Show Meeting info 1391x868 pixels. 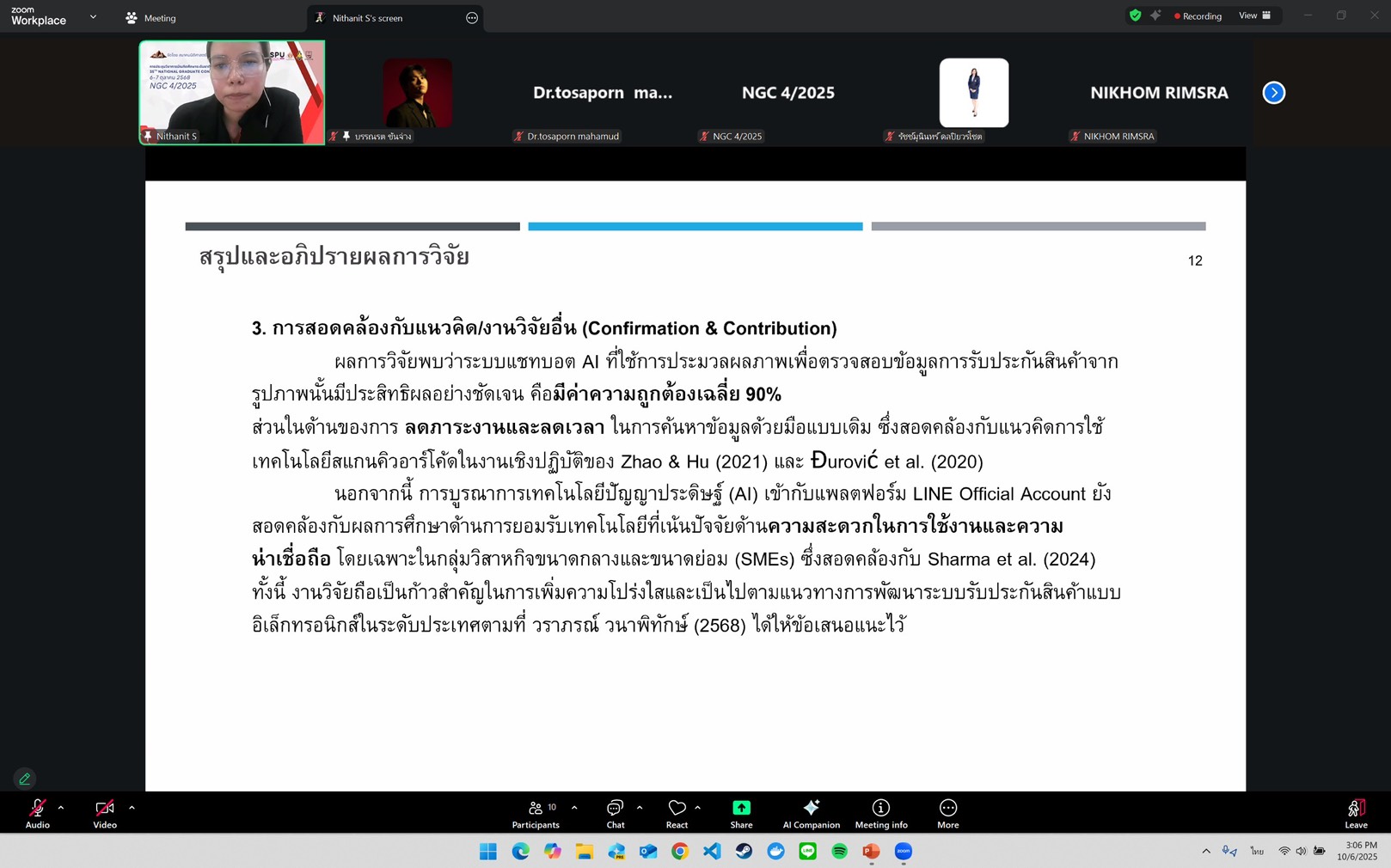(x=880, y=813)
